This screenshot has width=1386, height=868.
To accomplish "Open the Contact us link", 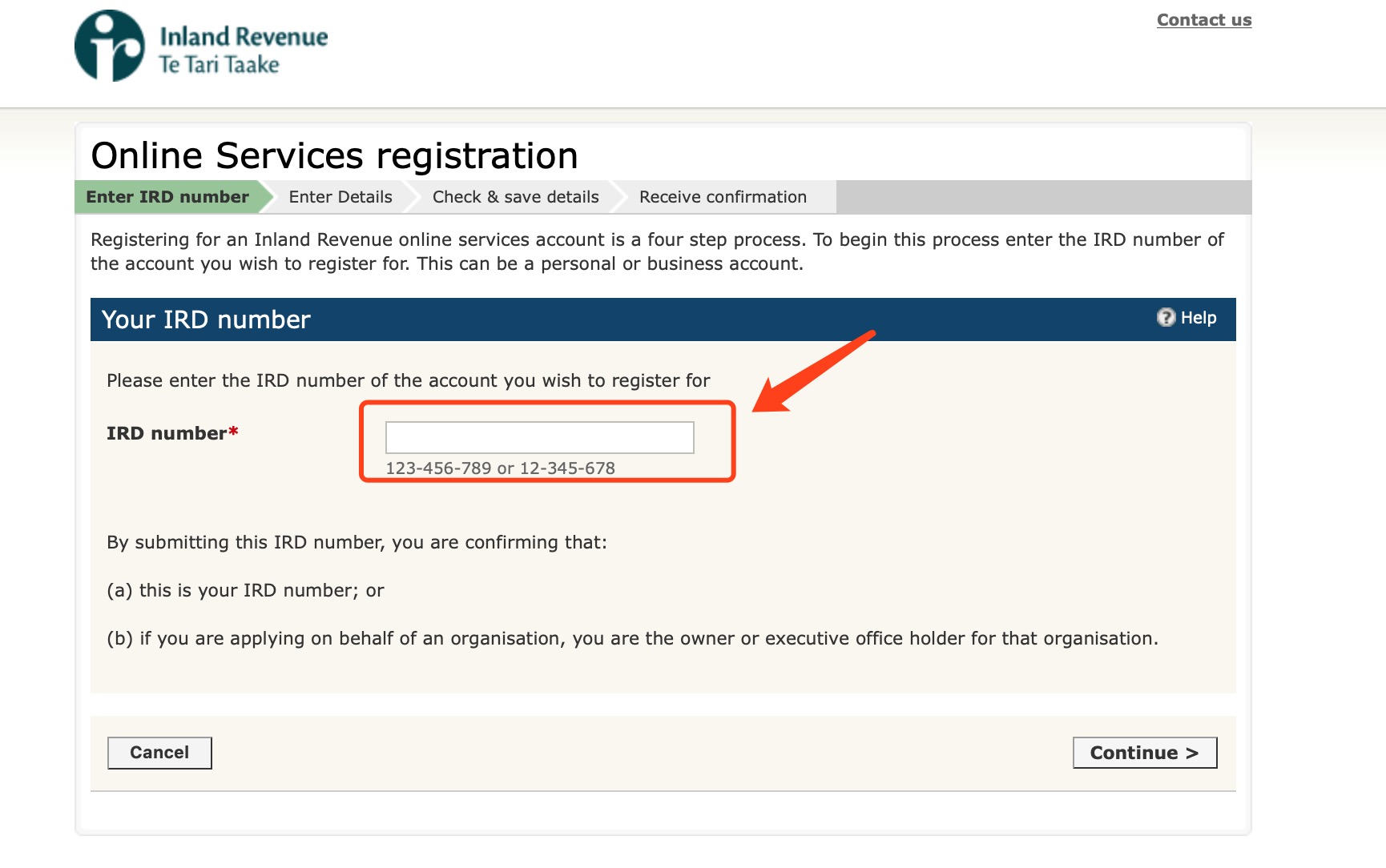I will tap(1204, 20).
